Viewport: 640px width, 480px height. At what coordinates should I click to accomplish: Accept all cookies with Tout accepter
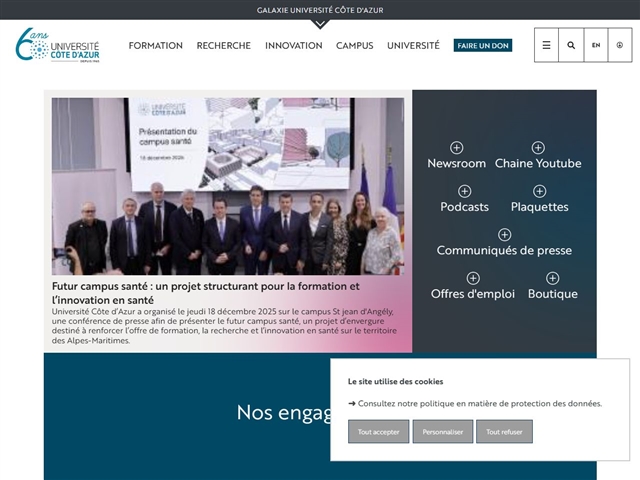click(x=378, y=431)
